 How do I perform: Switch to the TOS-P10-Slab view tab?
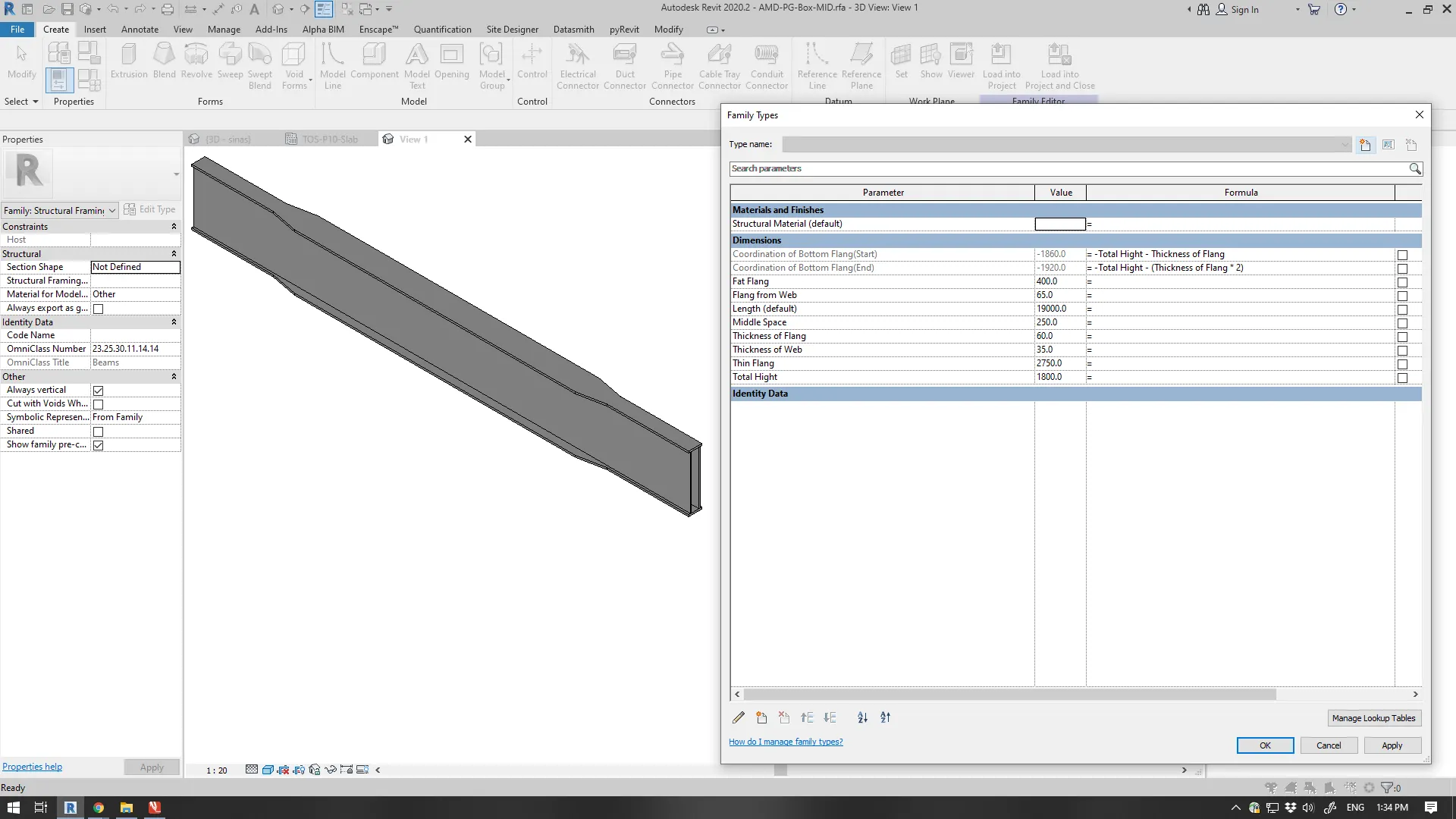point(330,140)
